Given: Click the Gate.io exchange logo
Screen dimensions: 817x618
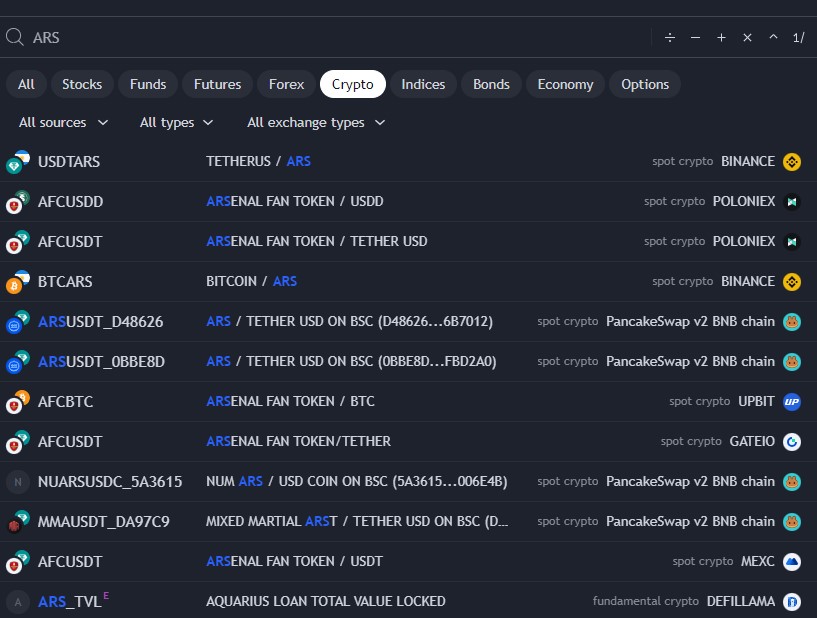Looking at the screenshot, I should point(792,441).
